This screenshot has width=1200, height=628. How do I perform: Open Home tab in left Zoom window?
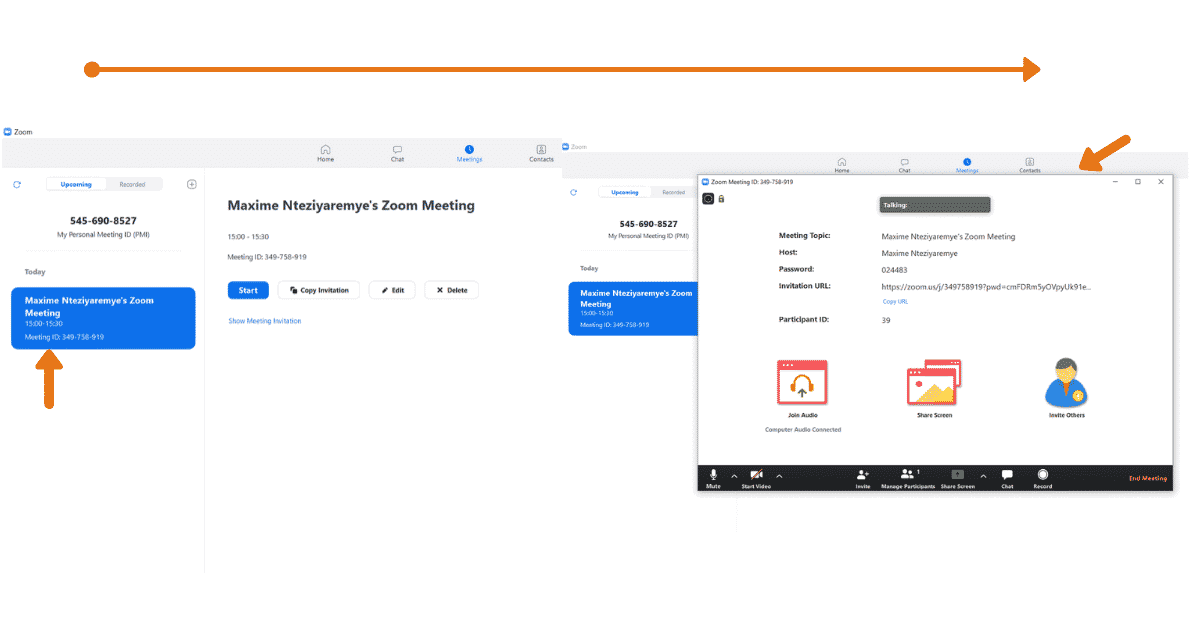coord(325,153)
